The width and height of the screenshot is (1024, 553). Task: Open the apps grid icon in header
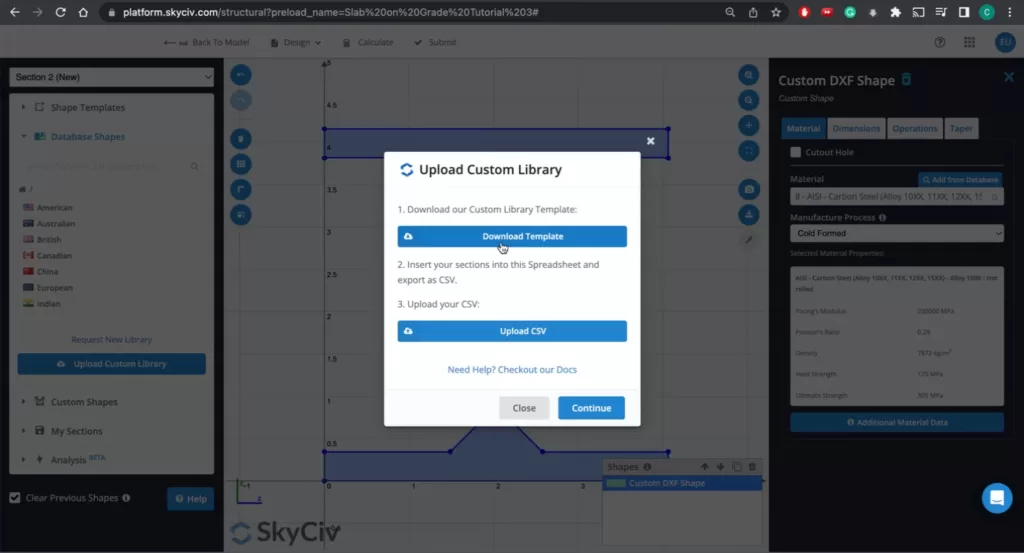[x=970, y=42]
